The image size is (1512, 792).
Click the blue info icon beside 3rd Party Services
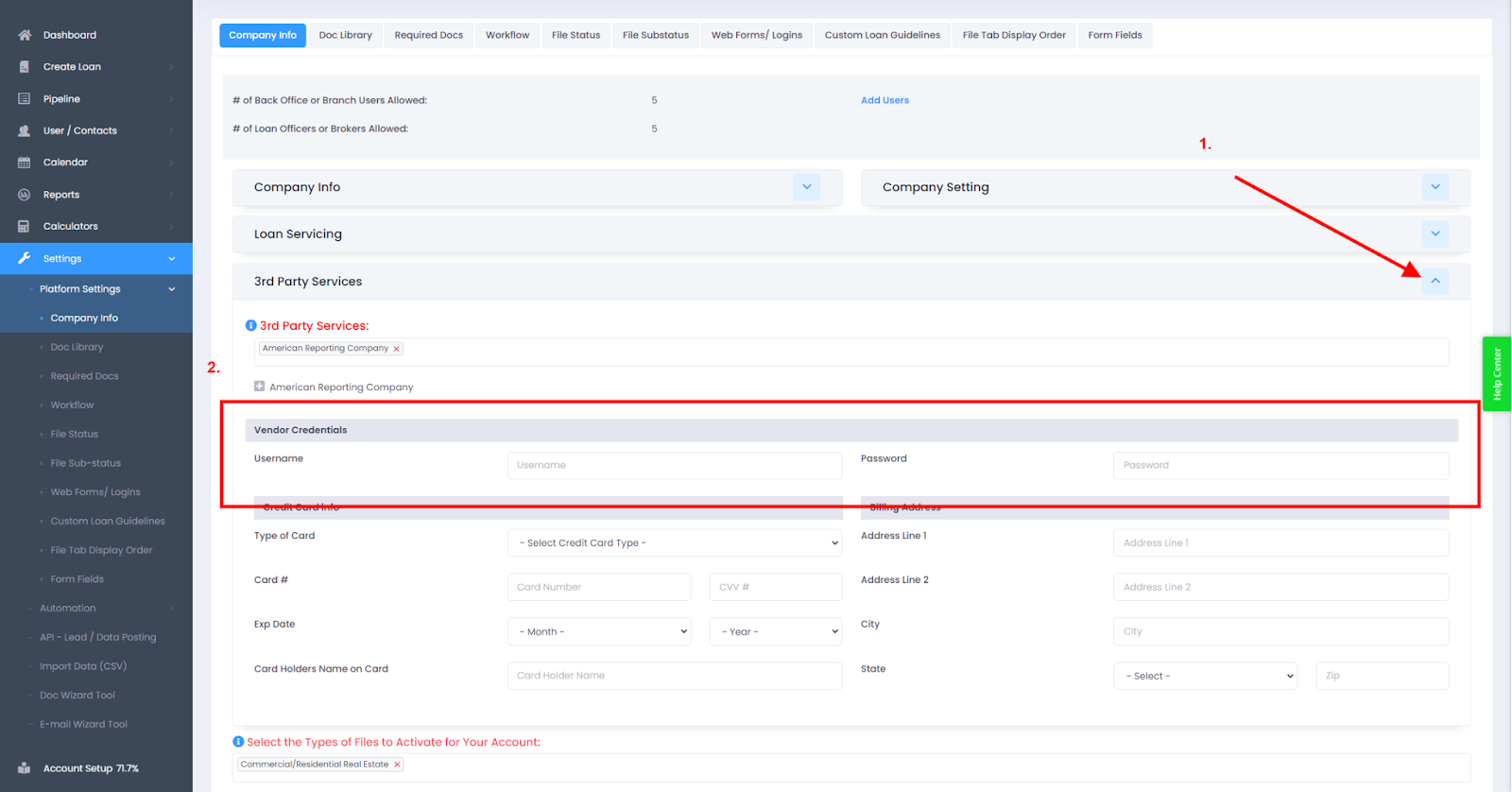point(250,325)
